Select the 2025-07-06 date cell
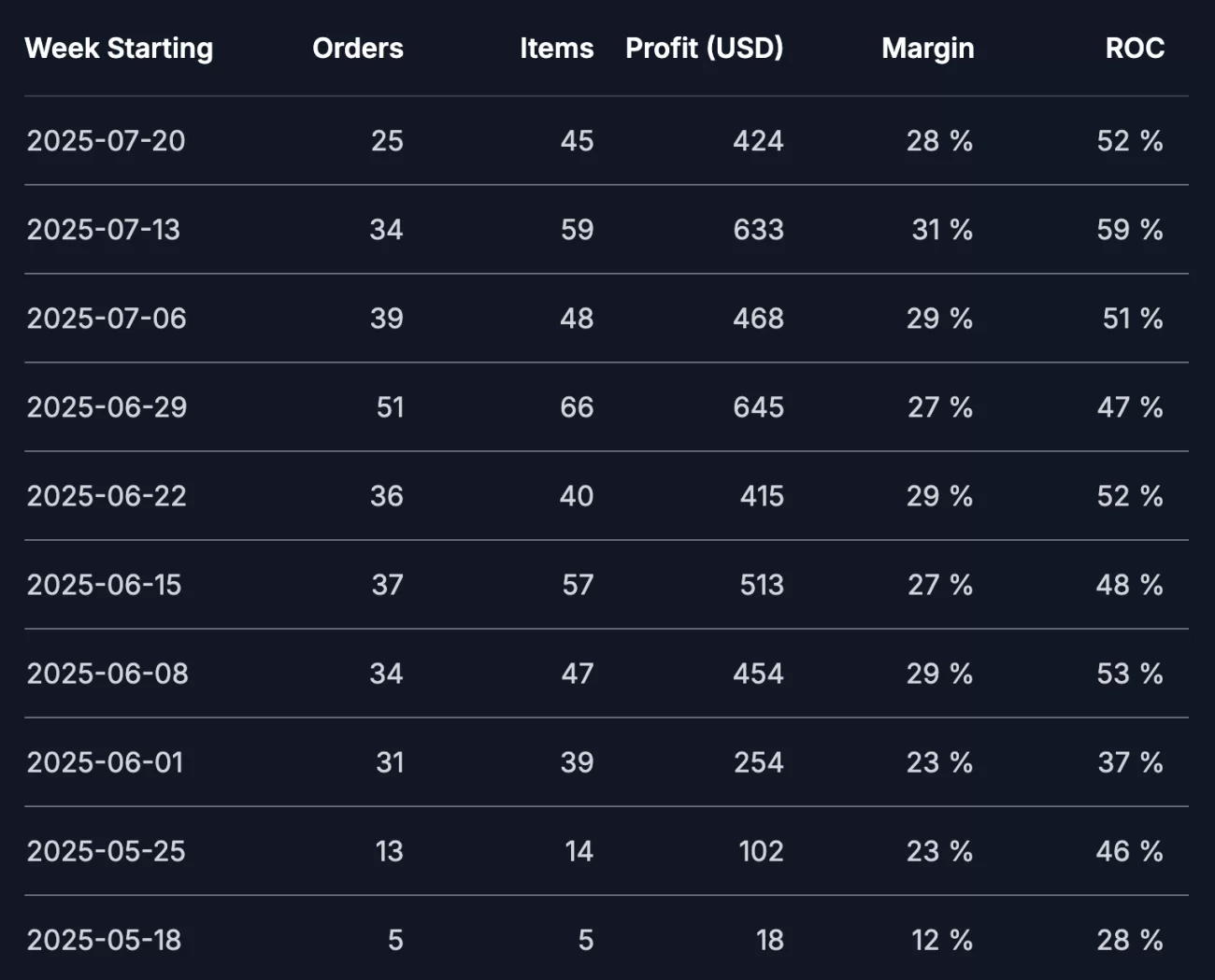This screenshot has height=980, width=1215. click(107, 319)
